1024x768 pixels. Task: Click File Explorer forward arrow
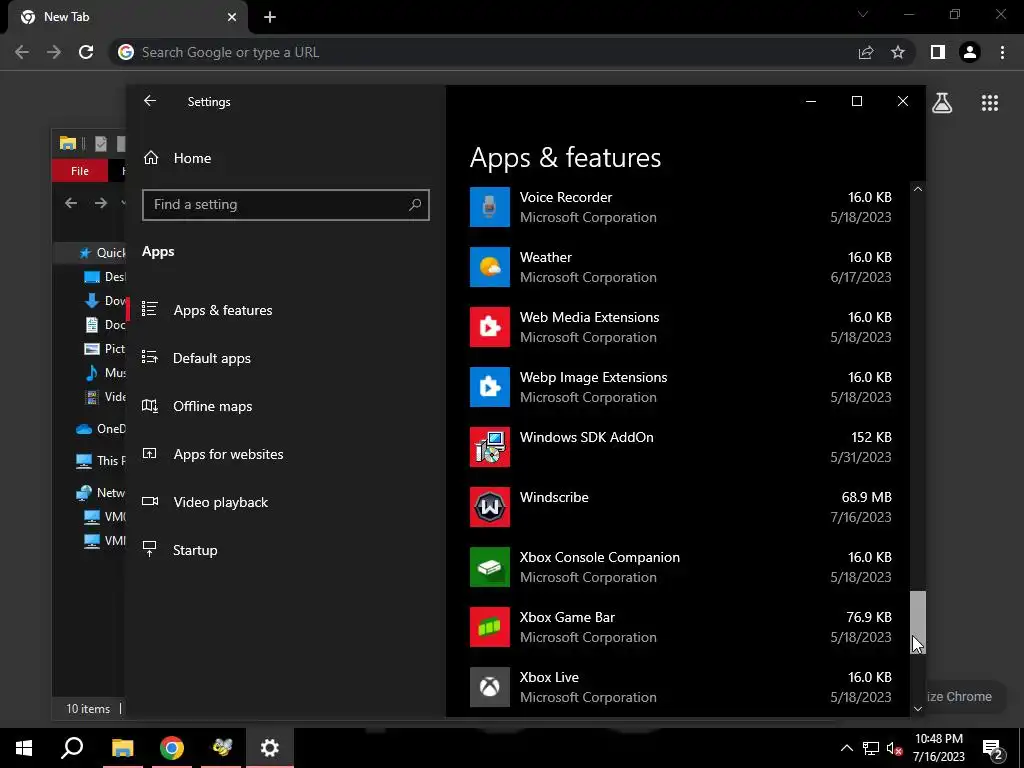point(101,203)
